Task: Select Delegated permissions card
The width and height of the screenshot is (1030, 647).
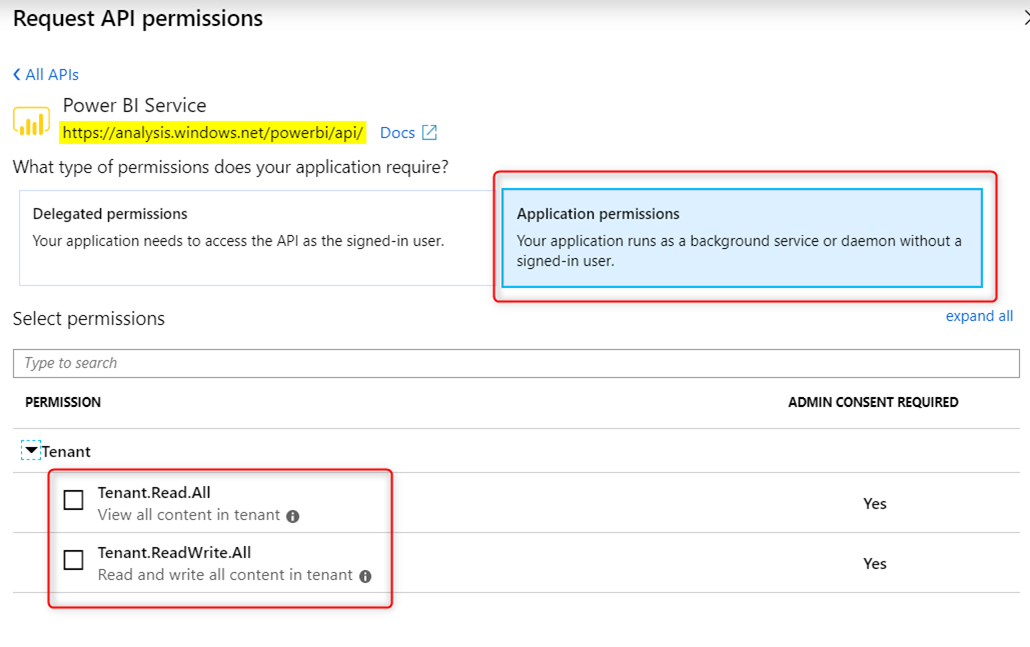Action: 259,238
